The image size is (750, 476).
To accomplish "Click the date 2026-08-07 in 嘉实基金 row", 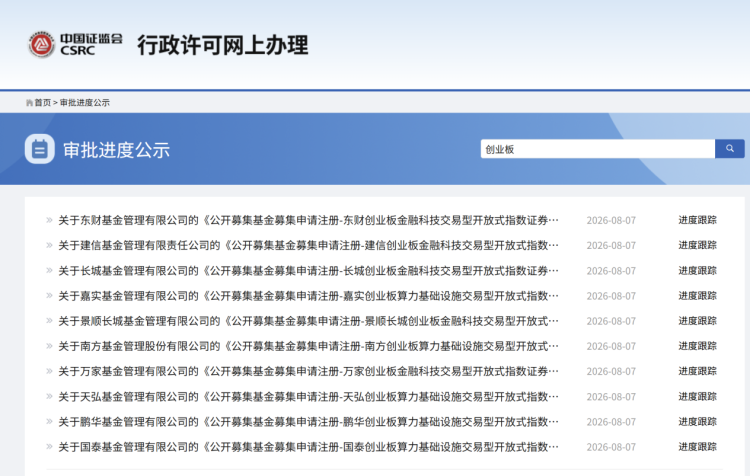I will coord(611,296).
